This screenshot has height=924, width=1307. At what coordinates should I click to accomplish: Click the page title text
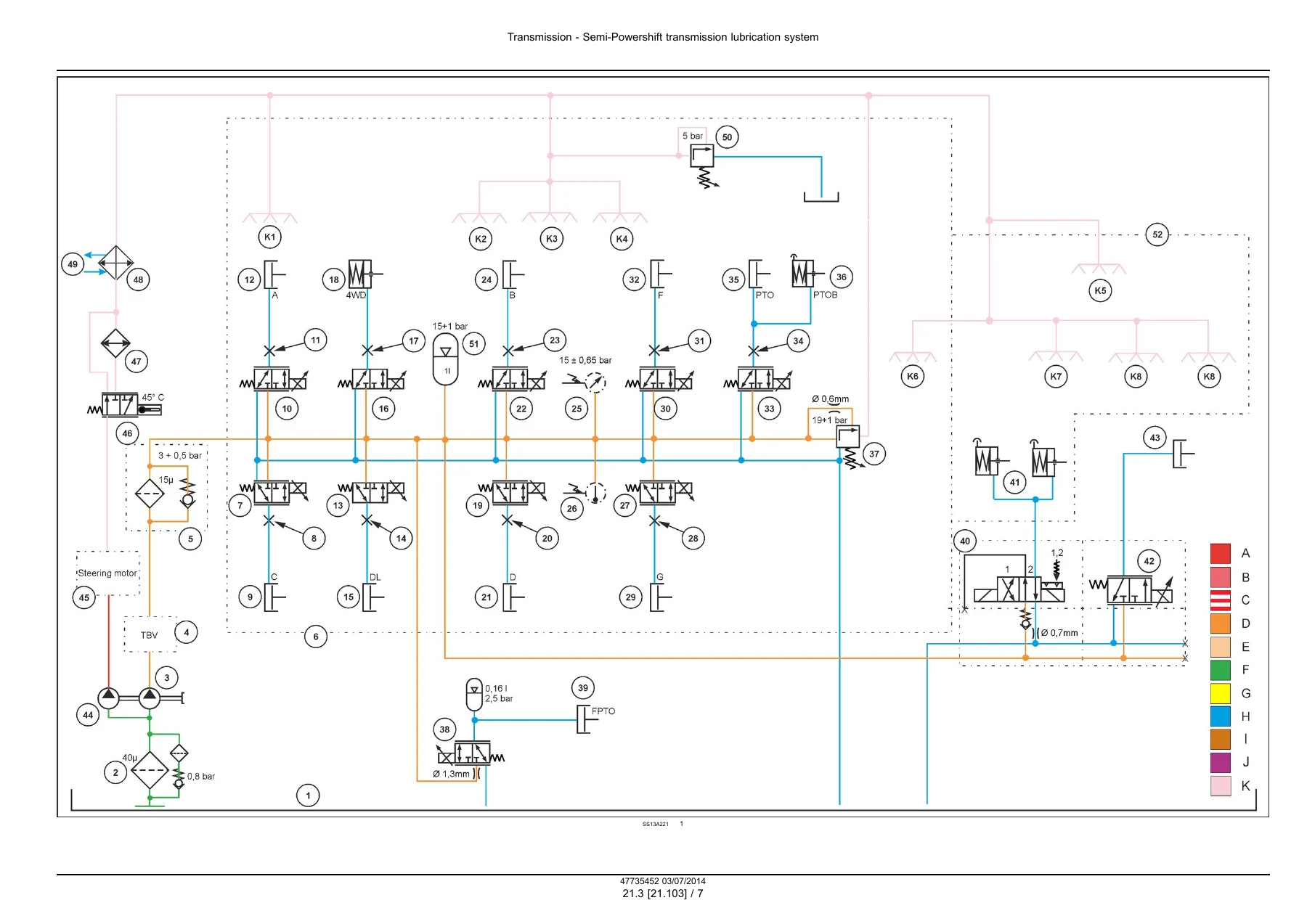(662, 37)
